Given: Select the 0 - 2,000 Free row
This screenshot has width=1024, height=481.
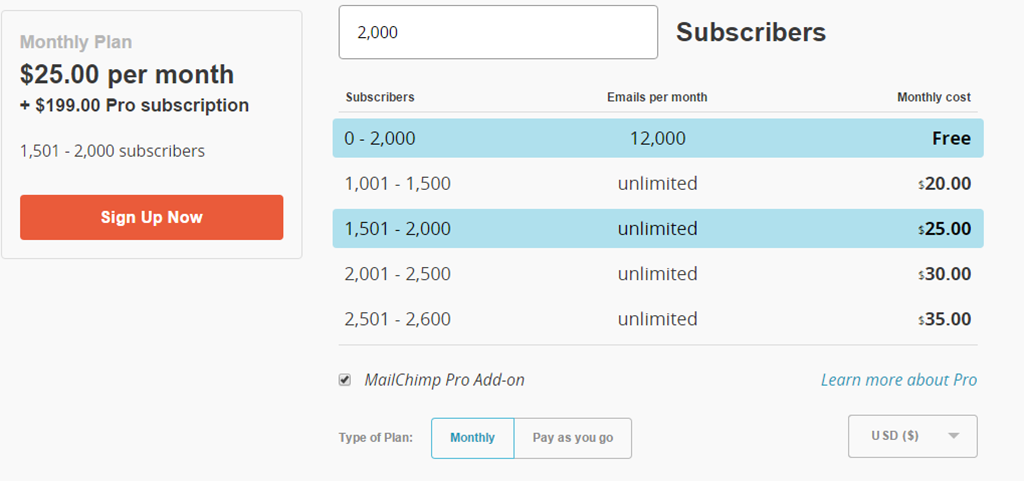Looking at the screenshot, I should coord(657,138).
